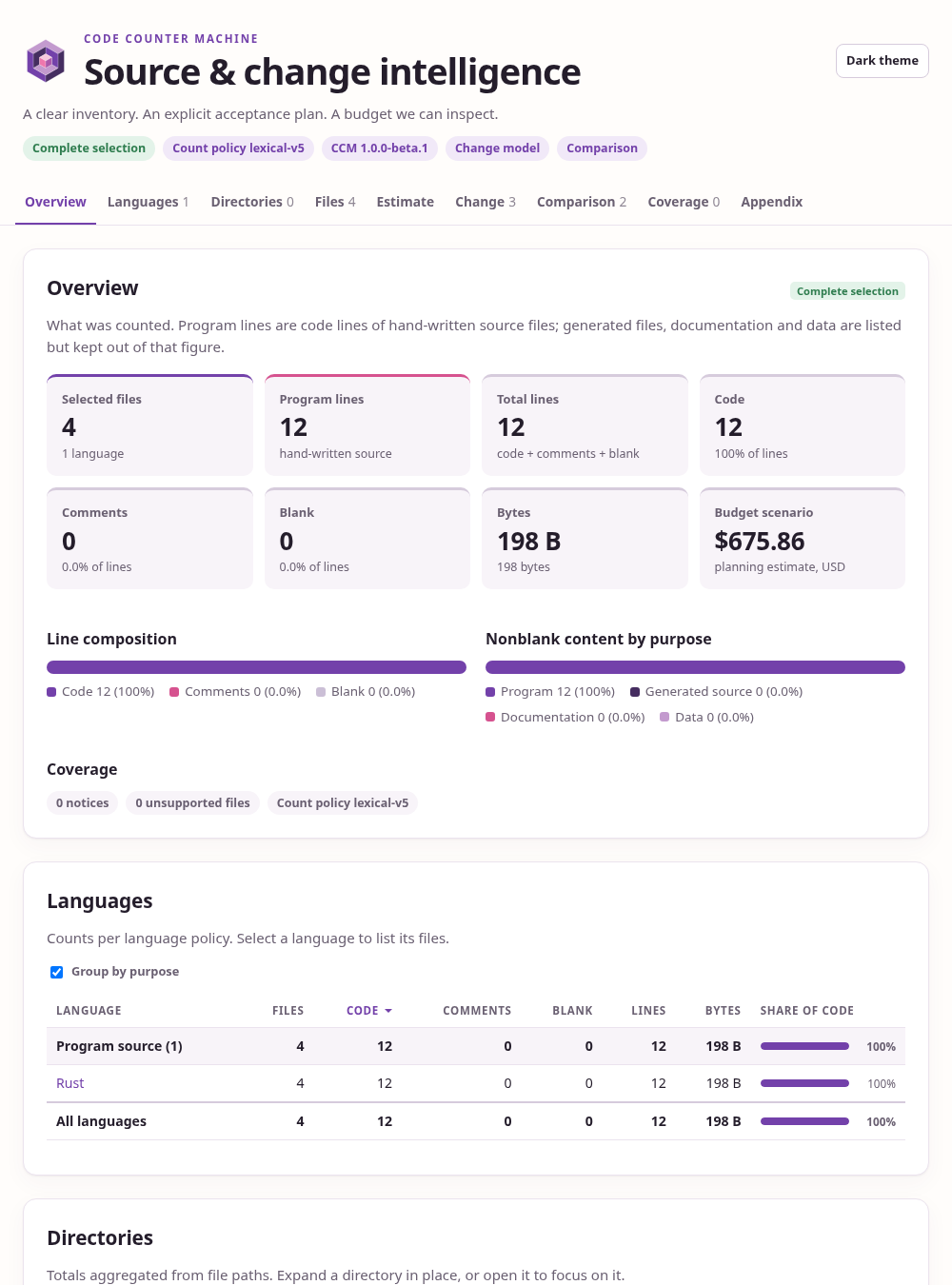
Task: Click the Documentation legend swatch
Action: click(x=490, y=718)
